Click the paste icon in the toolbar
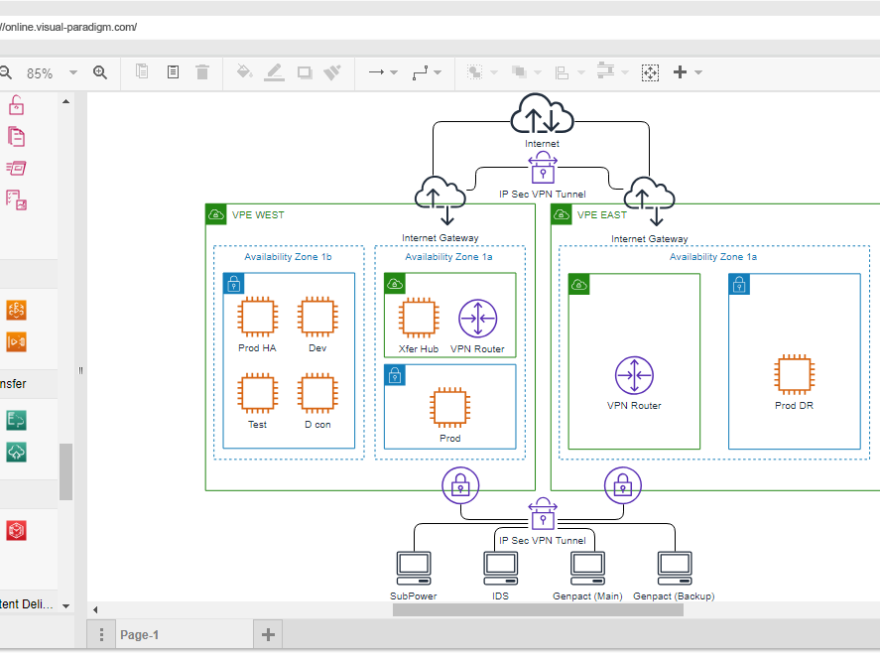Screen dimensions: 880x660 pyautogui.click(x=171, y=72)
